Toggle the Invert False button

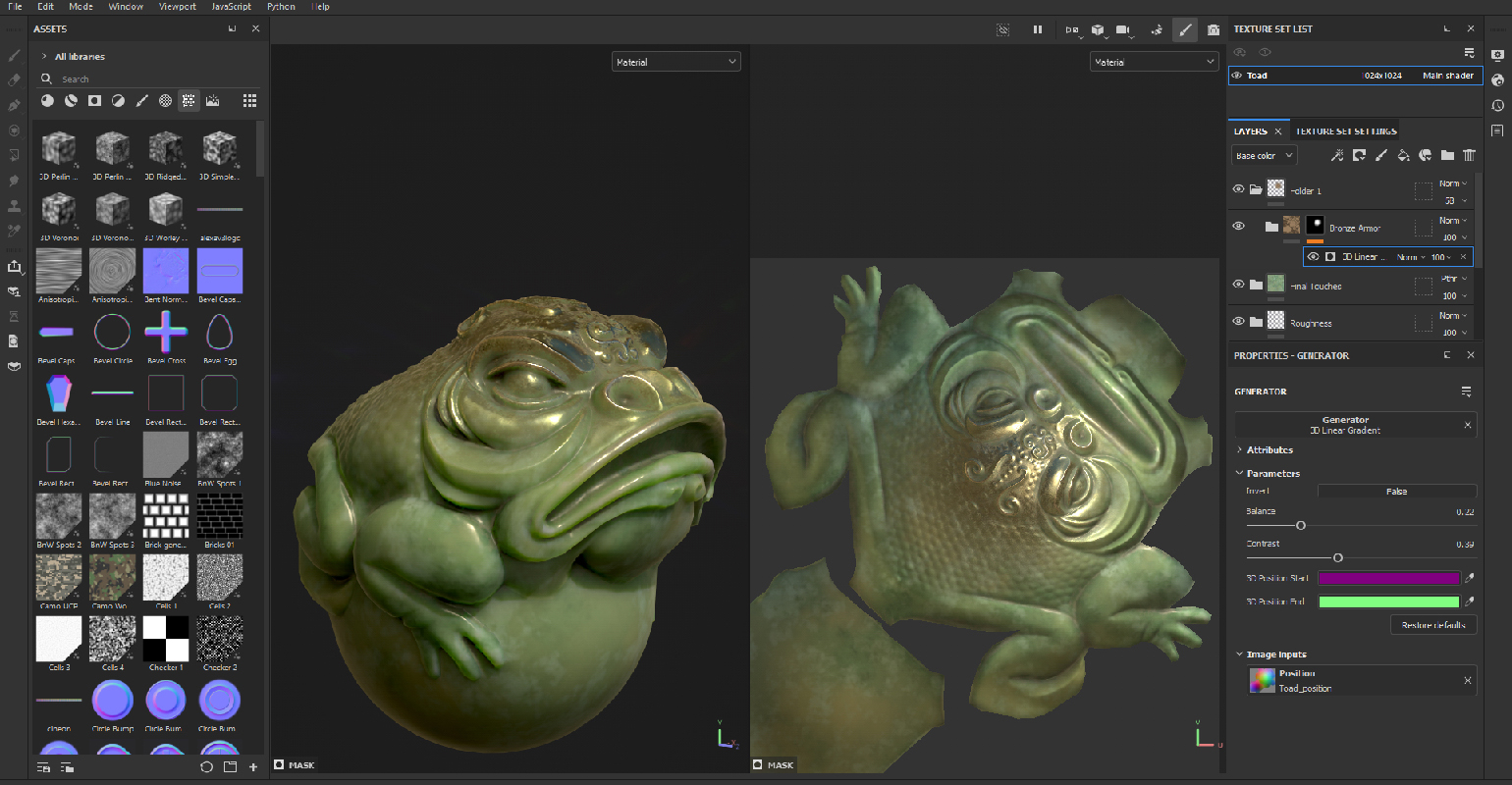1396,492
